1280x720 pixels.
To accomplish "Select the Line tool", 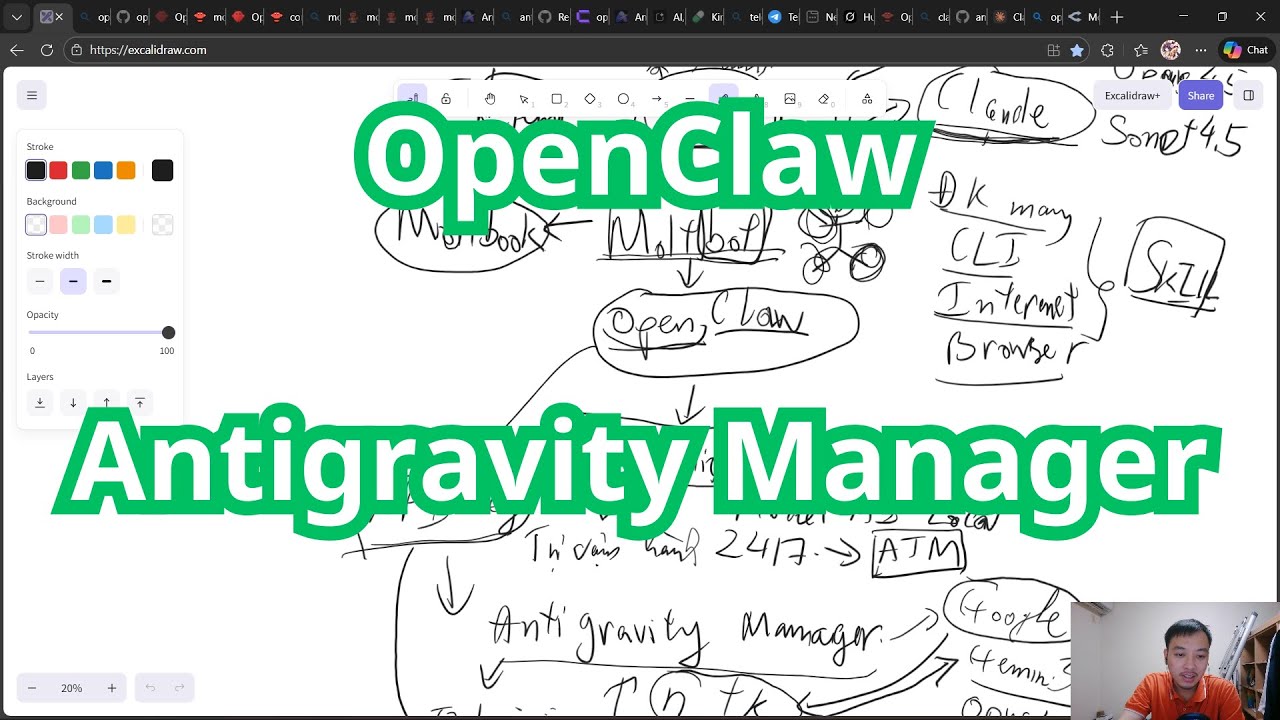I will click(x=690, y=99).
